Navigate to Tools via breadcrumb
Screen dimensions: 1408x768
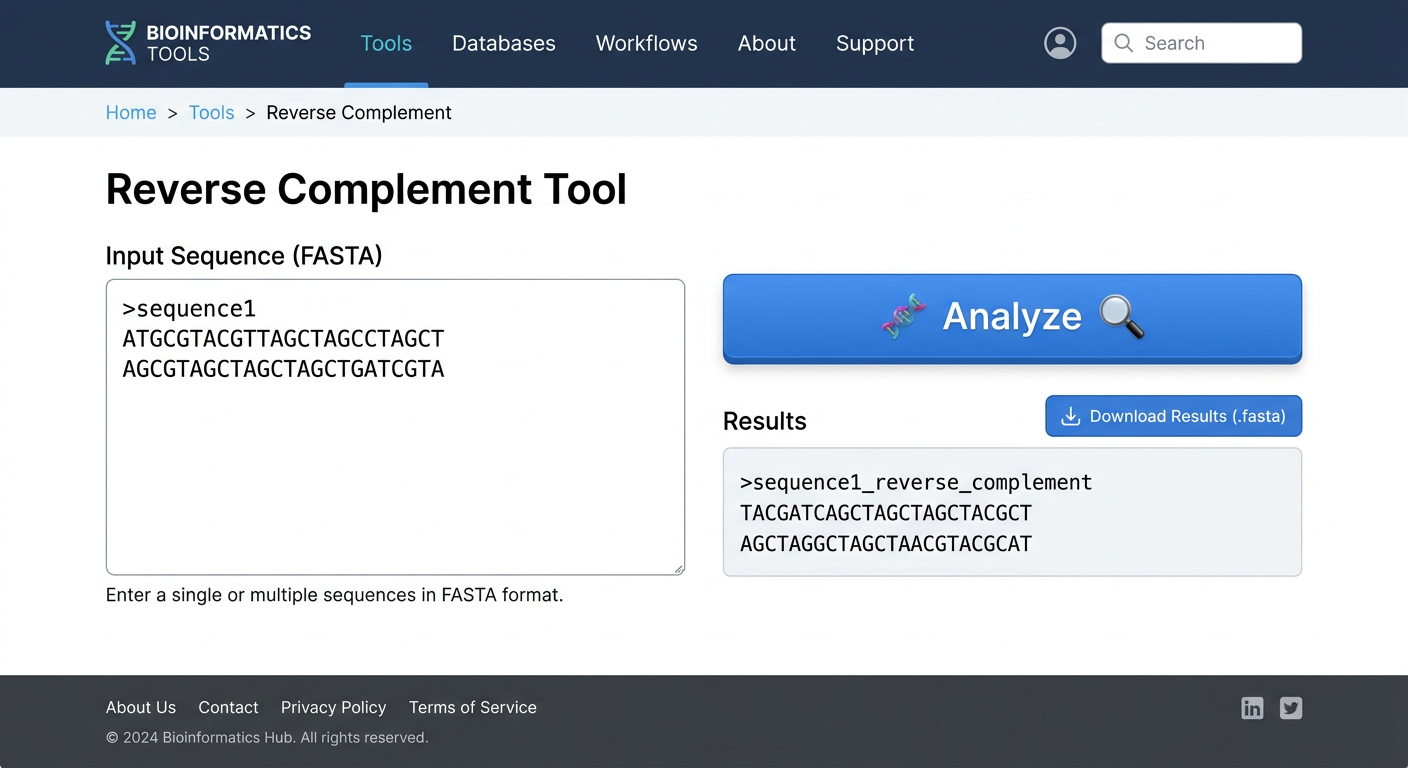[211, 113]
